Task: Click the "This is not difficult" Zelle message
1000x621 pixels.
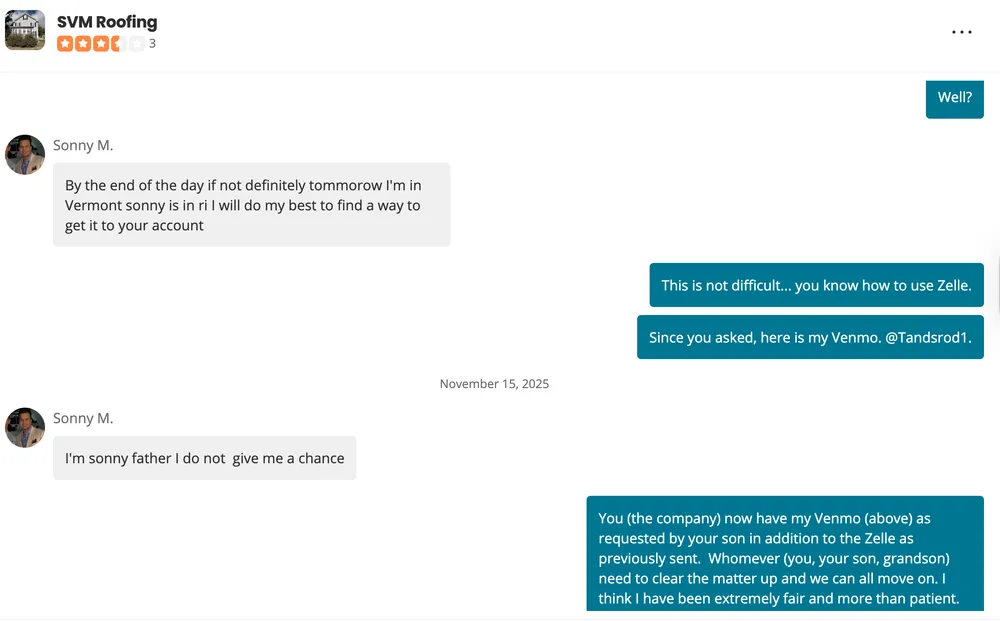Action: (x=816, y=285)
